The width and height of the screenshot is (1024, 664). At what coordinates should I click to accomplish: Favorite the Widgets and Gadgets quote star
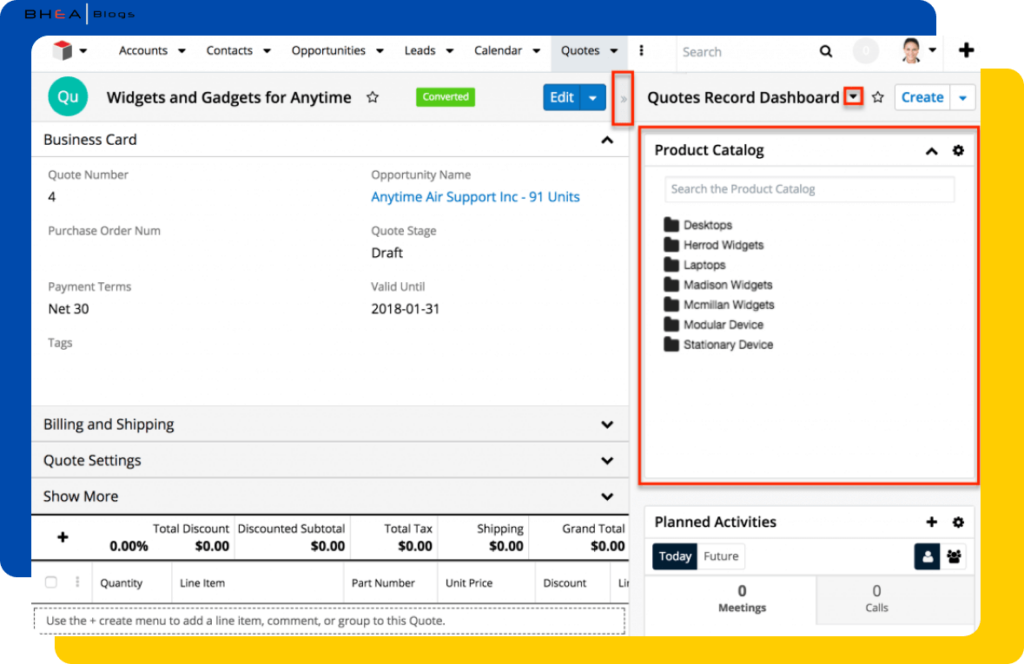[372, 97]
